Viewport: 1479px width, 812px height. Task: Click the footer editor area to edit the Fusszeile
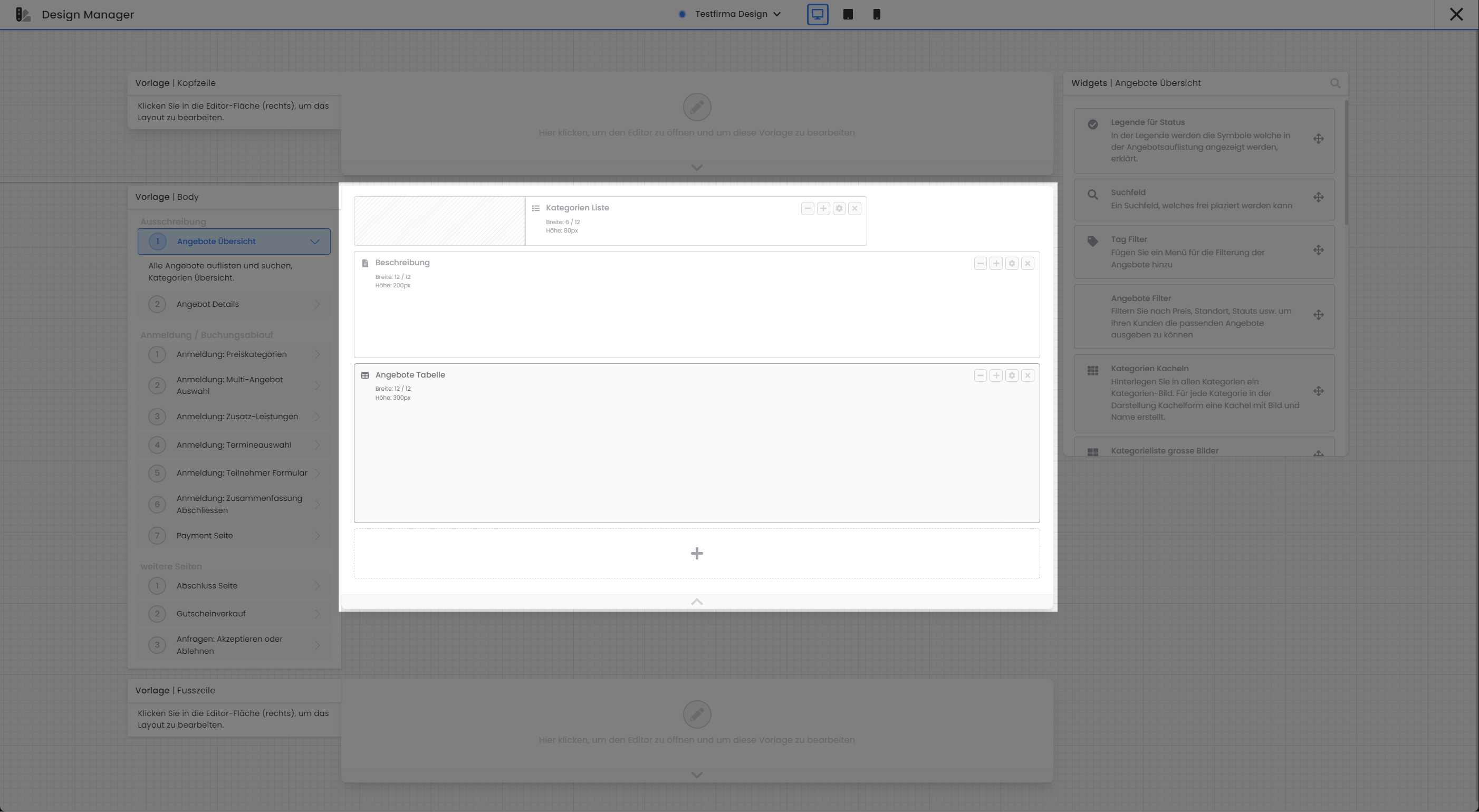pyautogui.click(x=697, y=714)
